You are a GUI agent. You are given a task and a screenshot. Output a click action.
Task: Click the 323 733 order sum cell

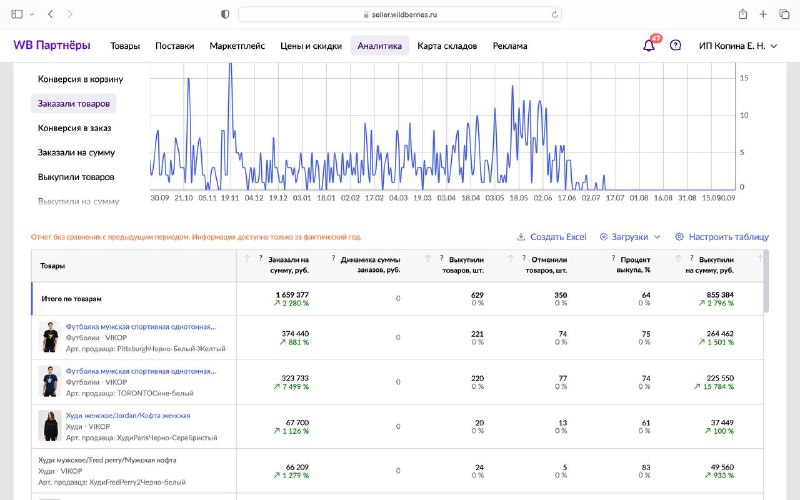click(x=295, y=378)
